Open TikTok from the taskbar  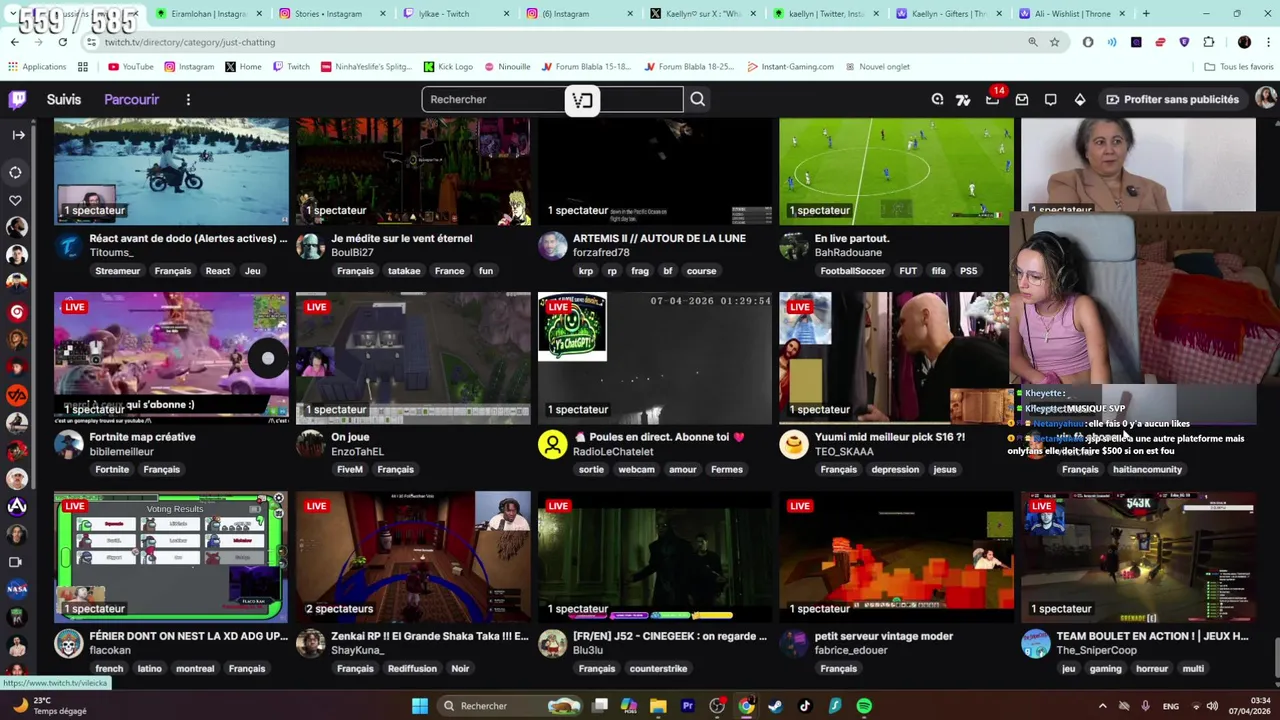point(805,706)
